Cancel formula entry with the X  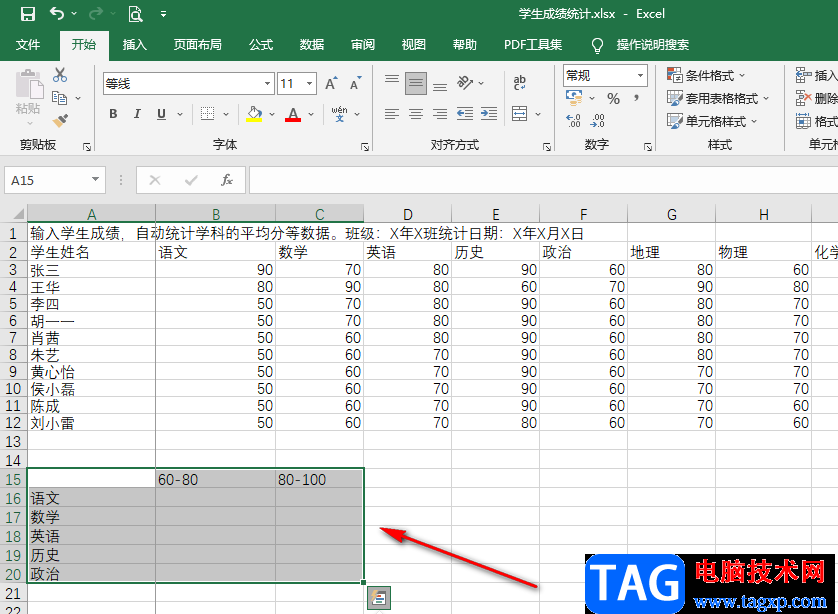tap(155, 180)
